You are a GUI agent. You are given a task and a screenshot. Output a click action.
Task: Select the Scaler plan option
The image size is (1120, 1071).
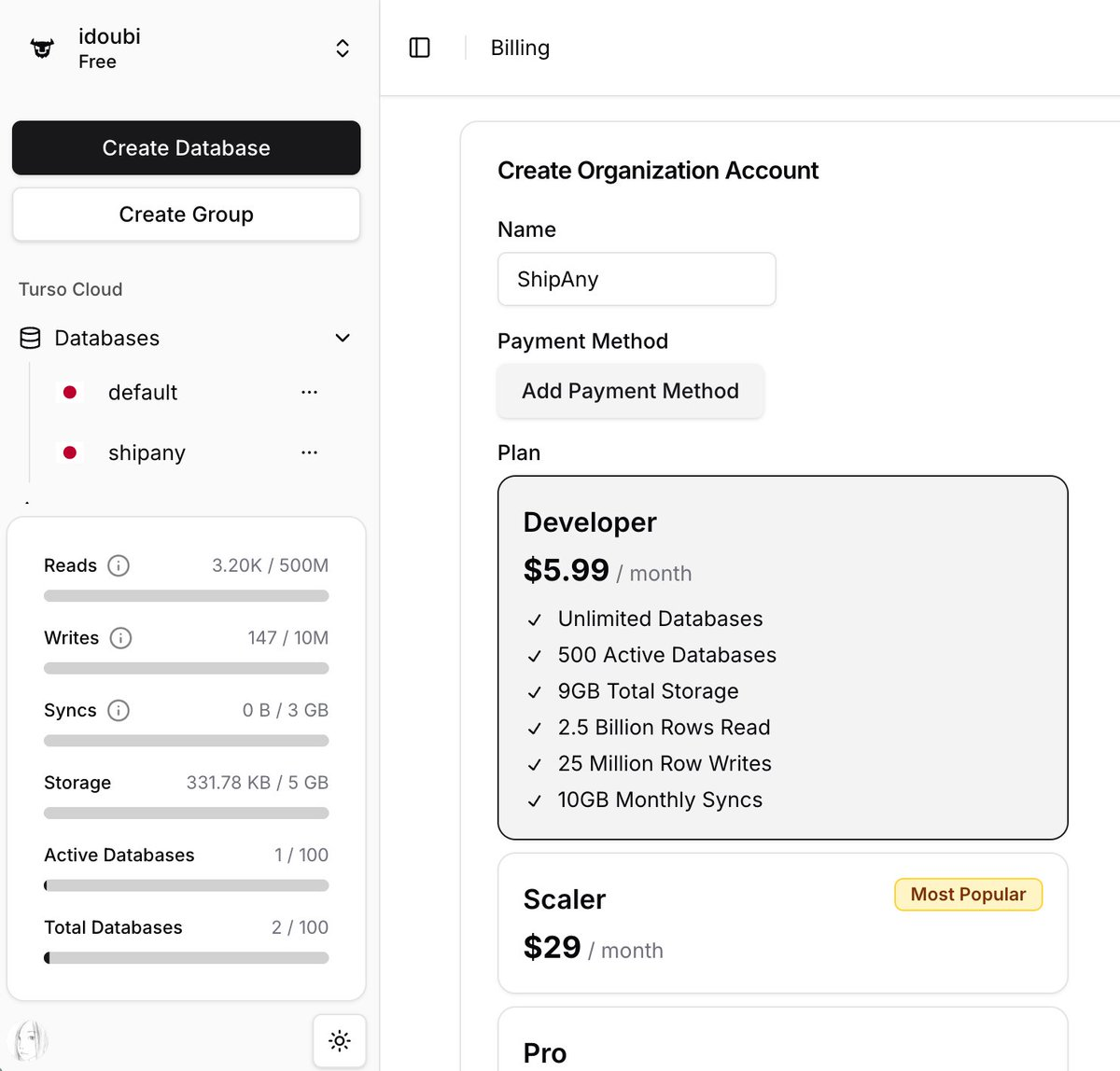point(782,923)
